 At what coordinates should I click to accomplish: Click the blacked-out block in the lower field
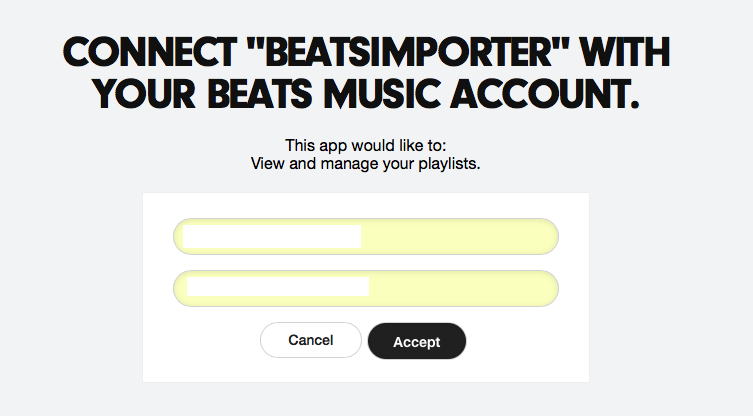click(278, 288)
